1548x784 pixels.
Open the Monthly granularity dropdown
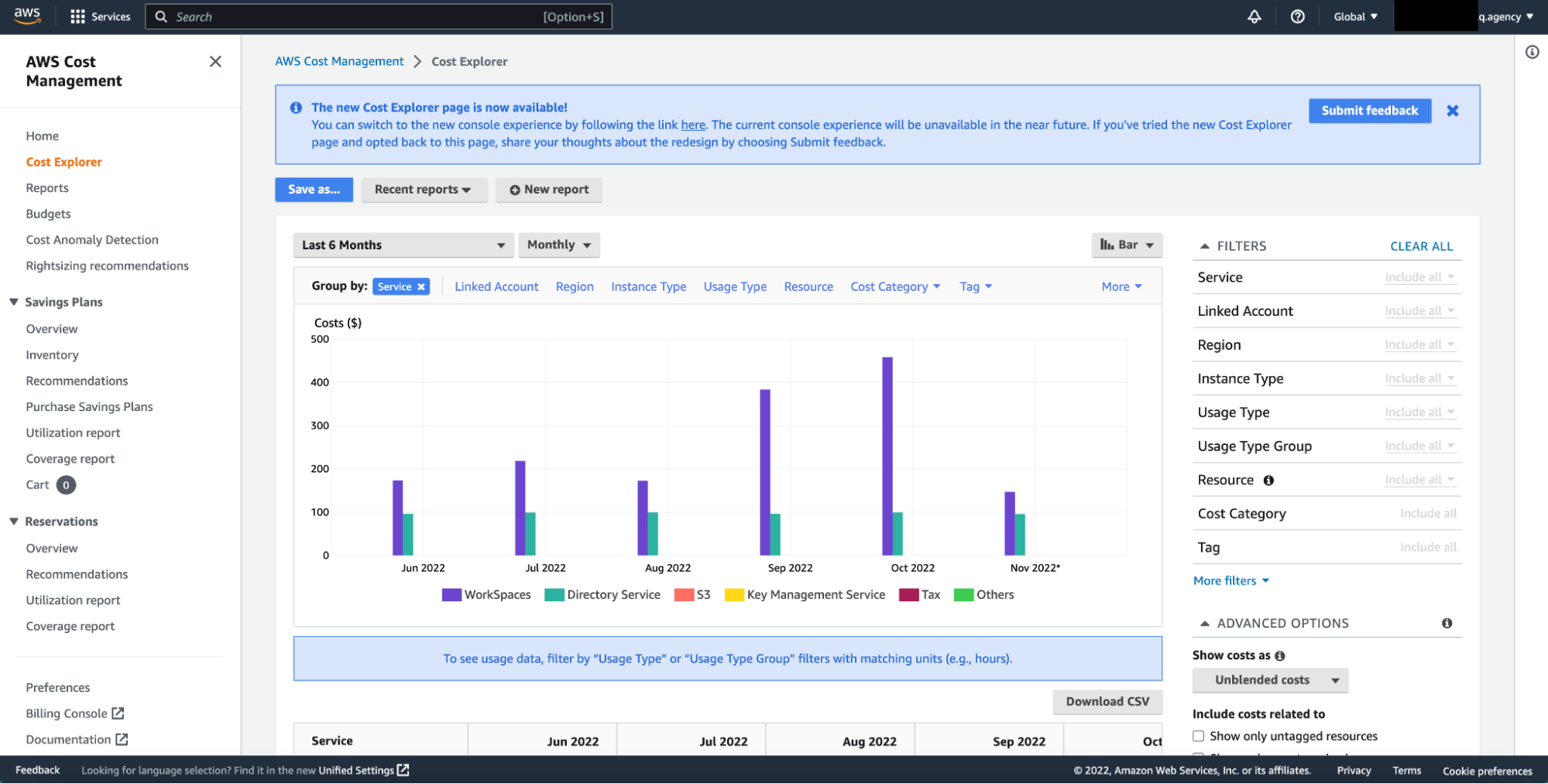click(559, 245)
